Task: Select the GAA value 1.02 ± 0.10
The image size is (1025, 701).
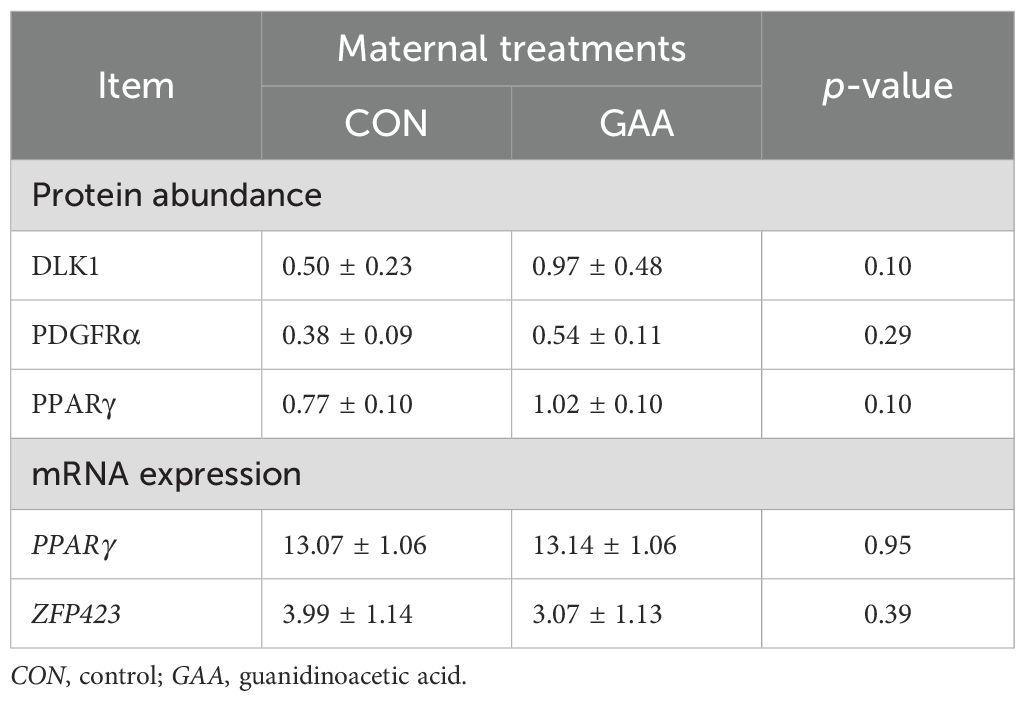Action: click(594, 403)
